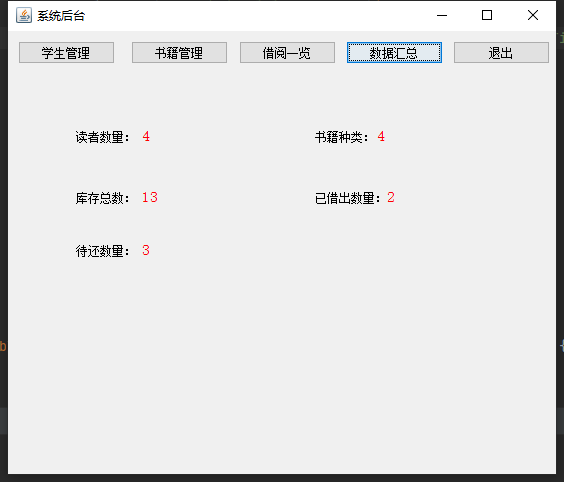The image size is (564, 482).
Task: Open the 学生管理 section
Action: pyautogui.click(x=67, y=53)
